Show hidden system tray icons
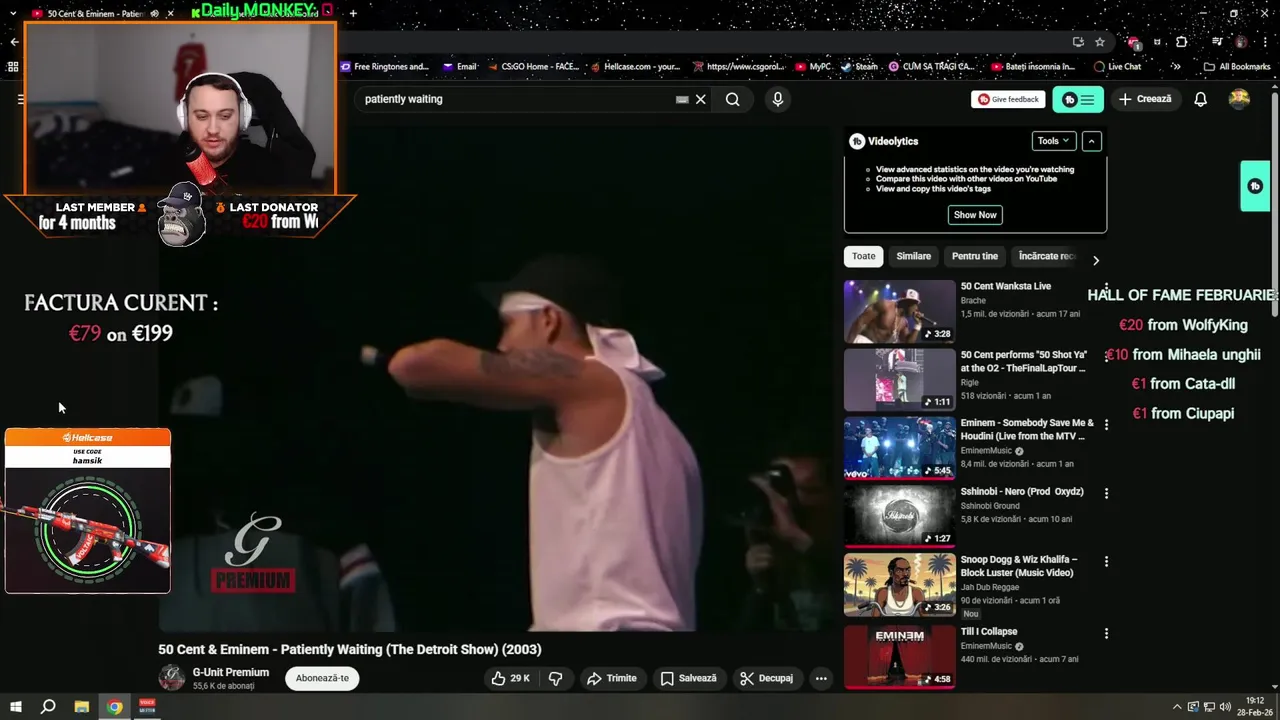The width and height of the screenshot is (1280, 720). [1177, 707]
